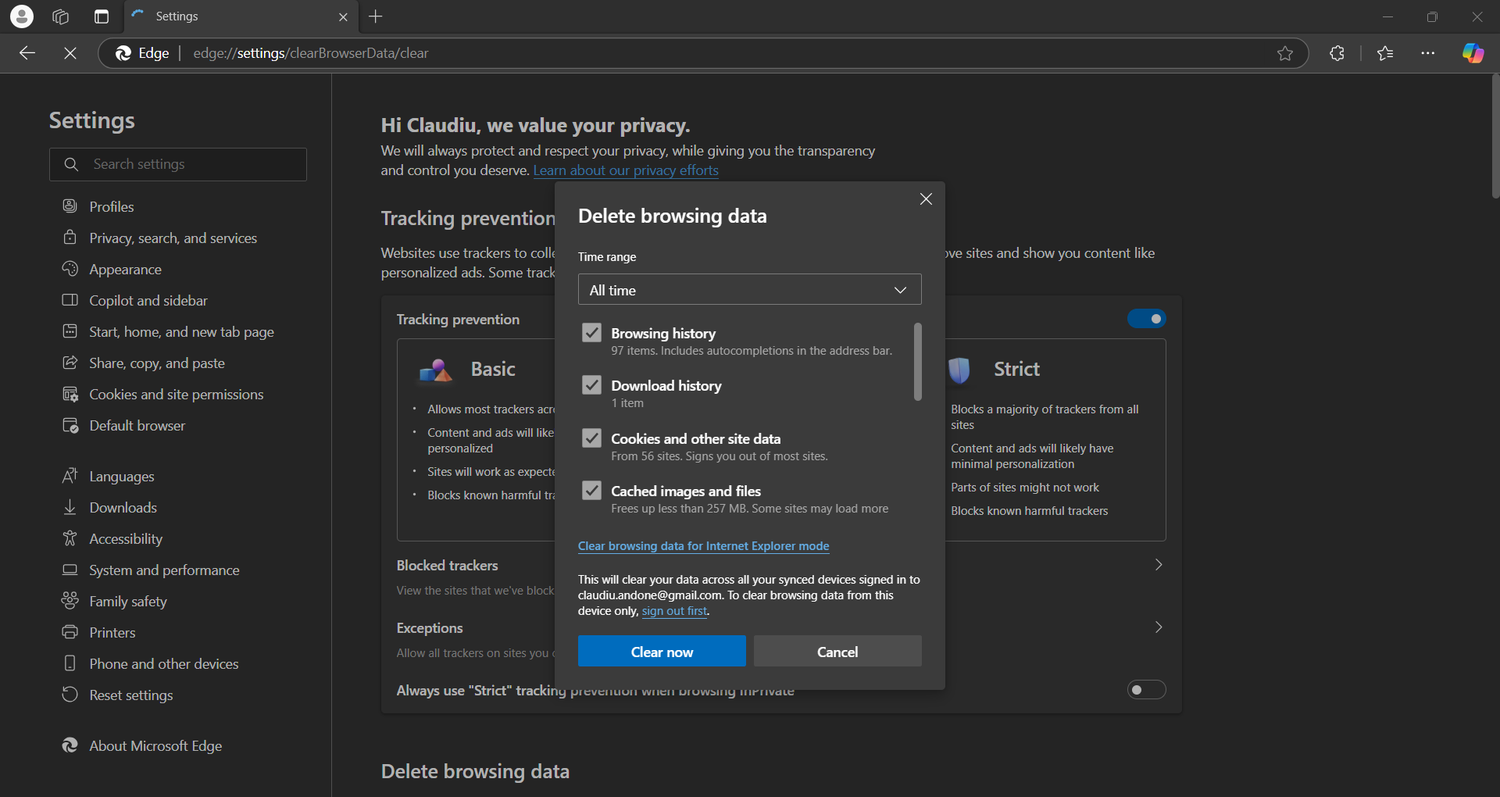Click the '97 items' browsing history description

751,351
